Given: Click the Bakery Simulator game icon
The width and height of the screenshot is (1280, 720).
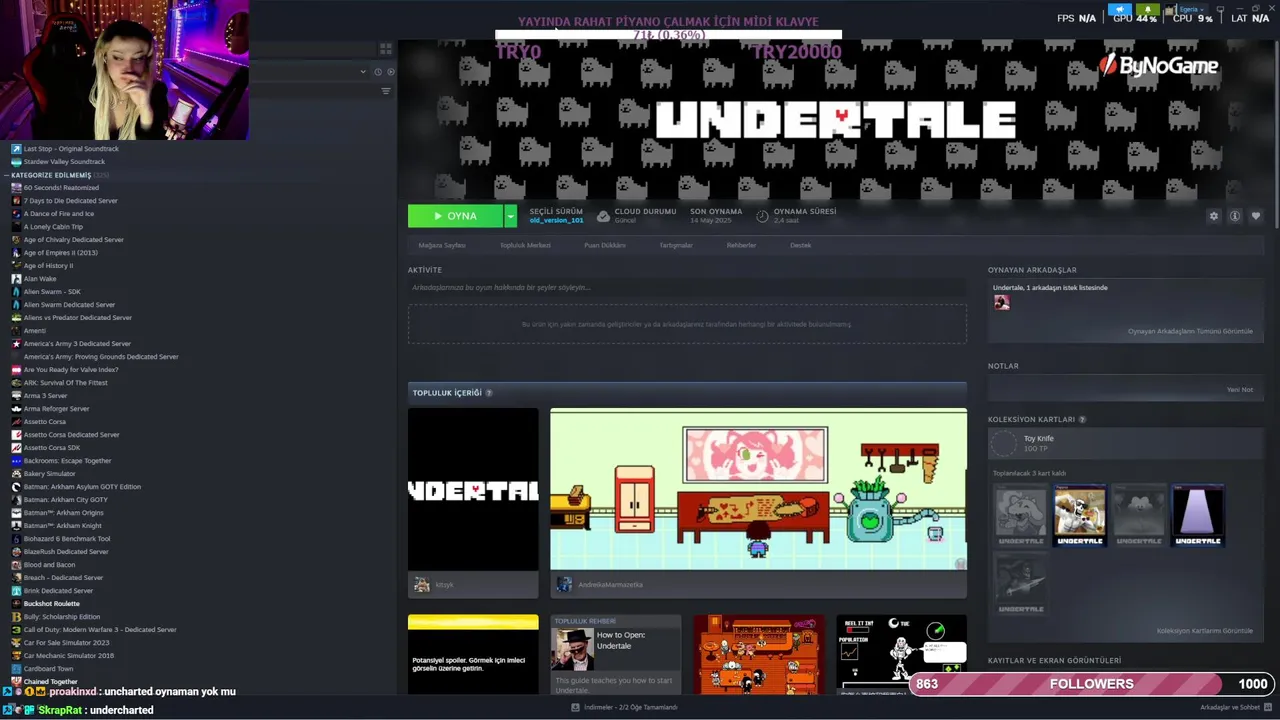Looking at the screenshot, I should pyautogui.click(x=16, y=474).
